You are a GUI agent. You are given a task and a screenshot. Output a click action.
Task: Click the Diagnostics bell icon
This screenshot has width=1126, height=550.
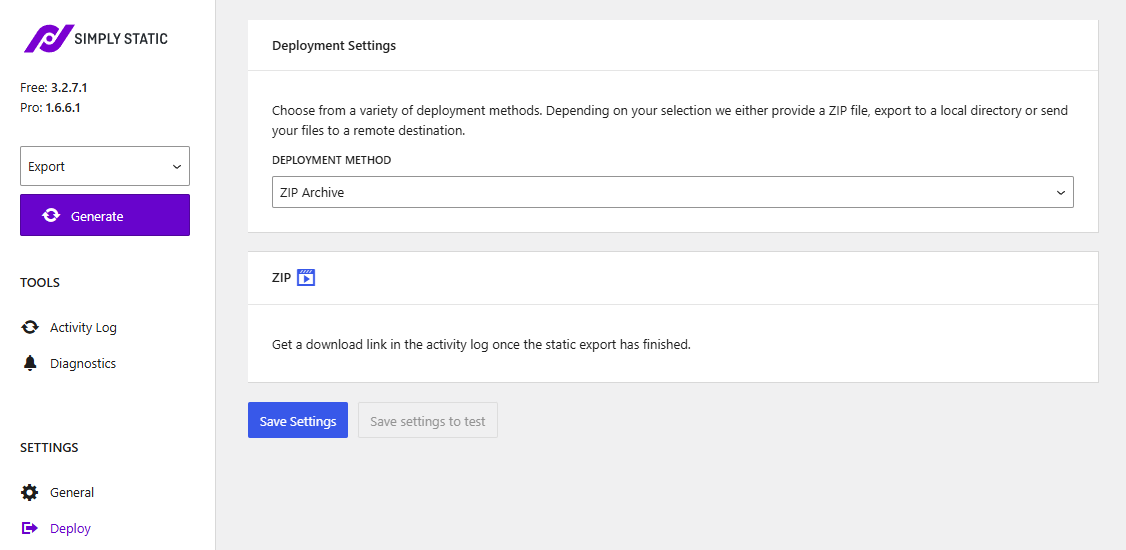(30, 364)
